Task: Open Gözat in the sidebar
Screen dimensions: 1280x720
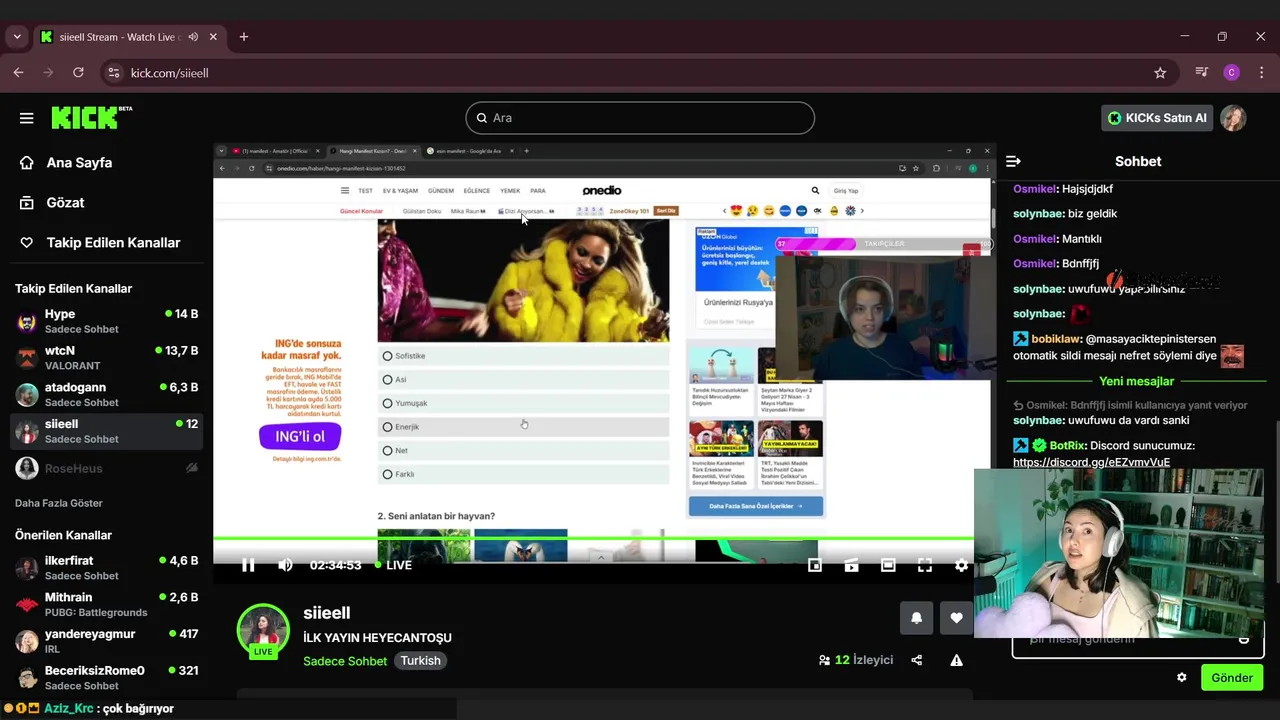Action: click(65, 202)
